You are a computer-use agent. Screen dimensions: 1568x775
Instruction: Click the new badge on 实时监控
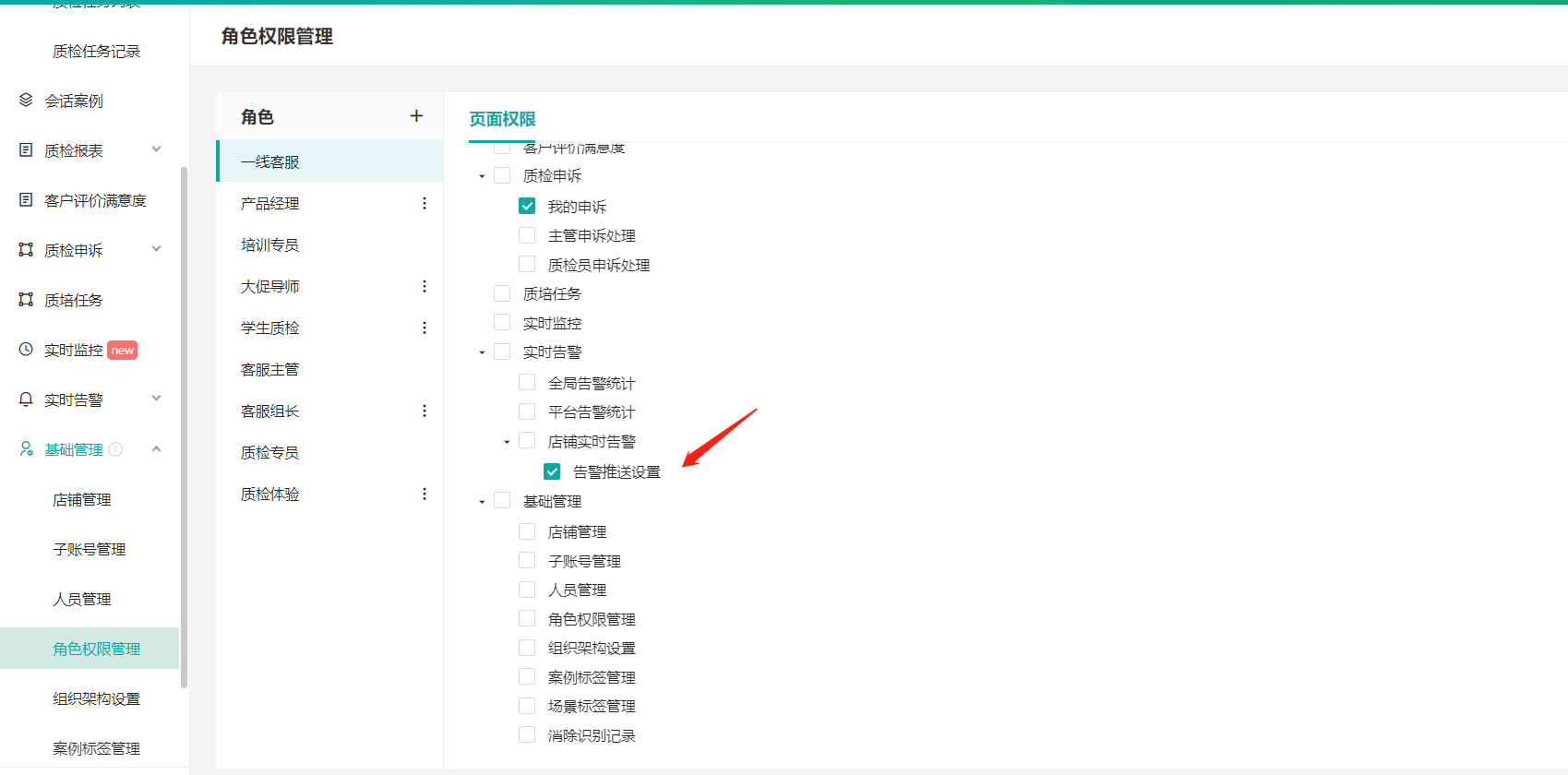(122, 350)
